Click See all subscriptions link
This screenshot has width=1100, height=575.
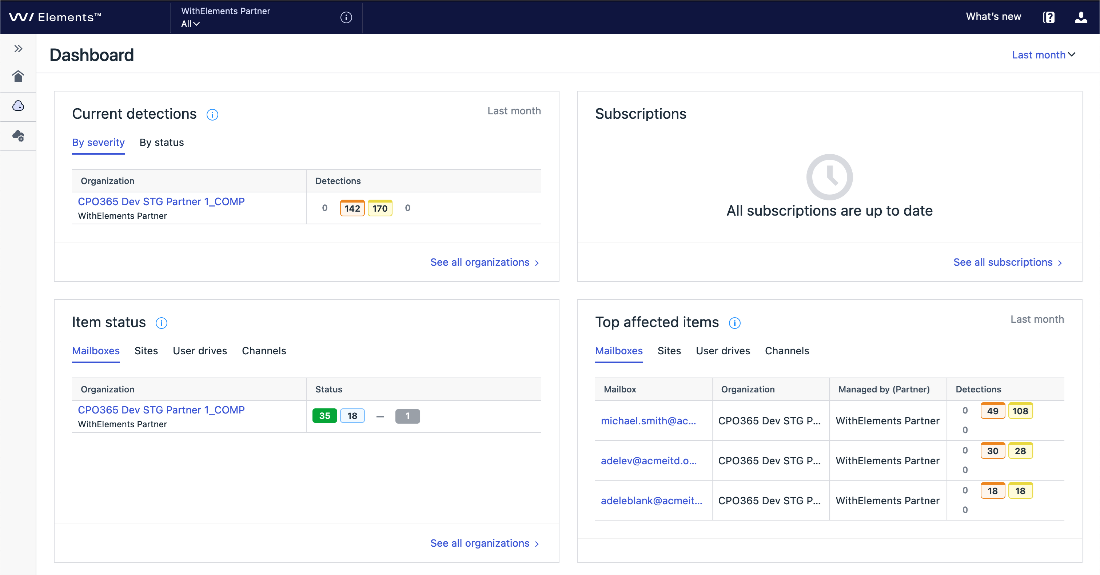[1007, 262]
